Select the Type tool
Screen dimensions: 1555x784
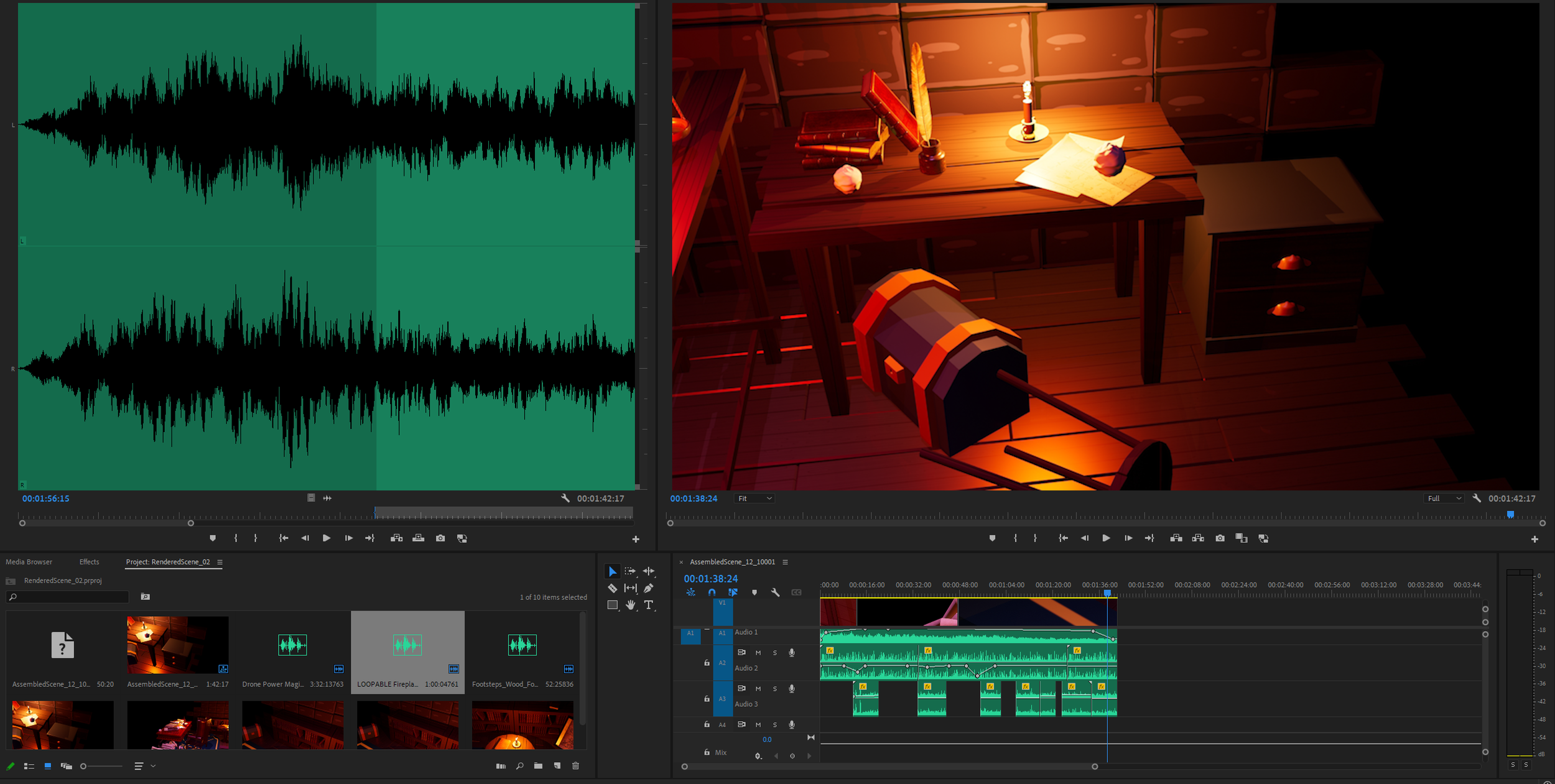tap(648, 605)
